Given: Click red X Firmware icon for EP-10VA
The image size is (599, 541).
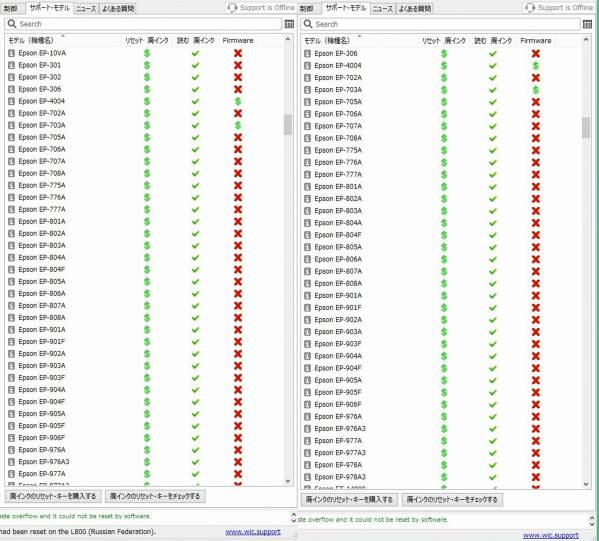Looking at the screenshot, I should (x=238, y=53).
